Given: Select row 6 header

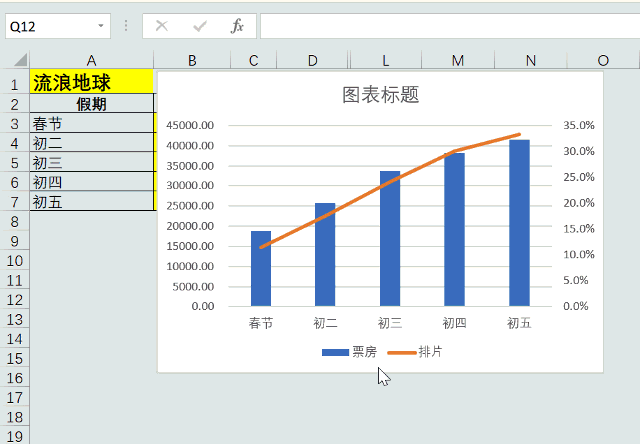Looking at the screenshot, I should pyautogui.click(x=15, y=182).
